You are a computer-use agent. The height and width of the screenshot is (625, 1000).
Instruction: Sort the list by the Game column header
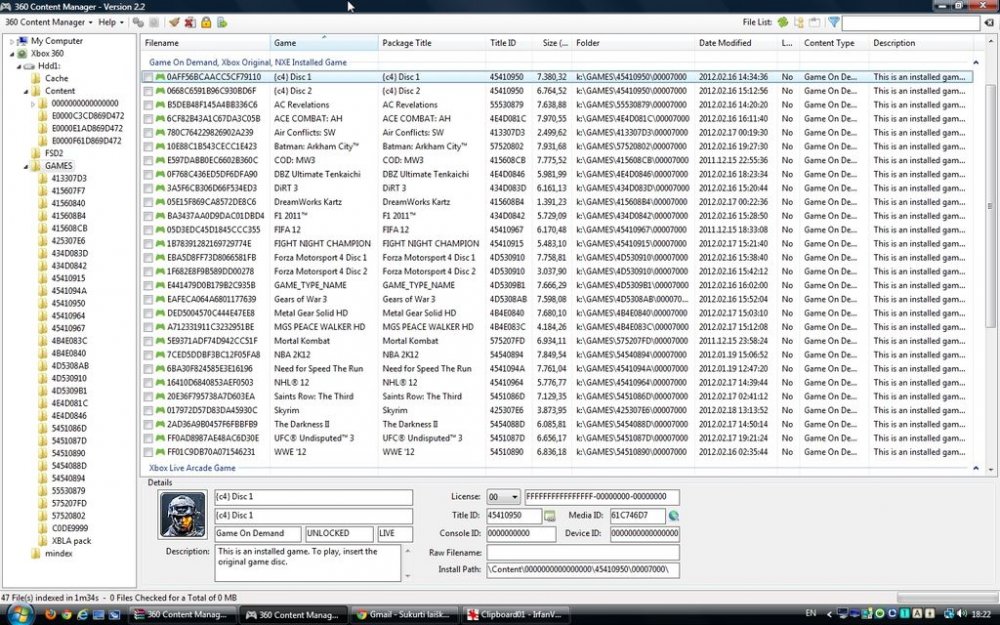(x=324, y=43)
